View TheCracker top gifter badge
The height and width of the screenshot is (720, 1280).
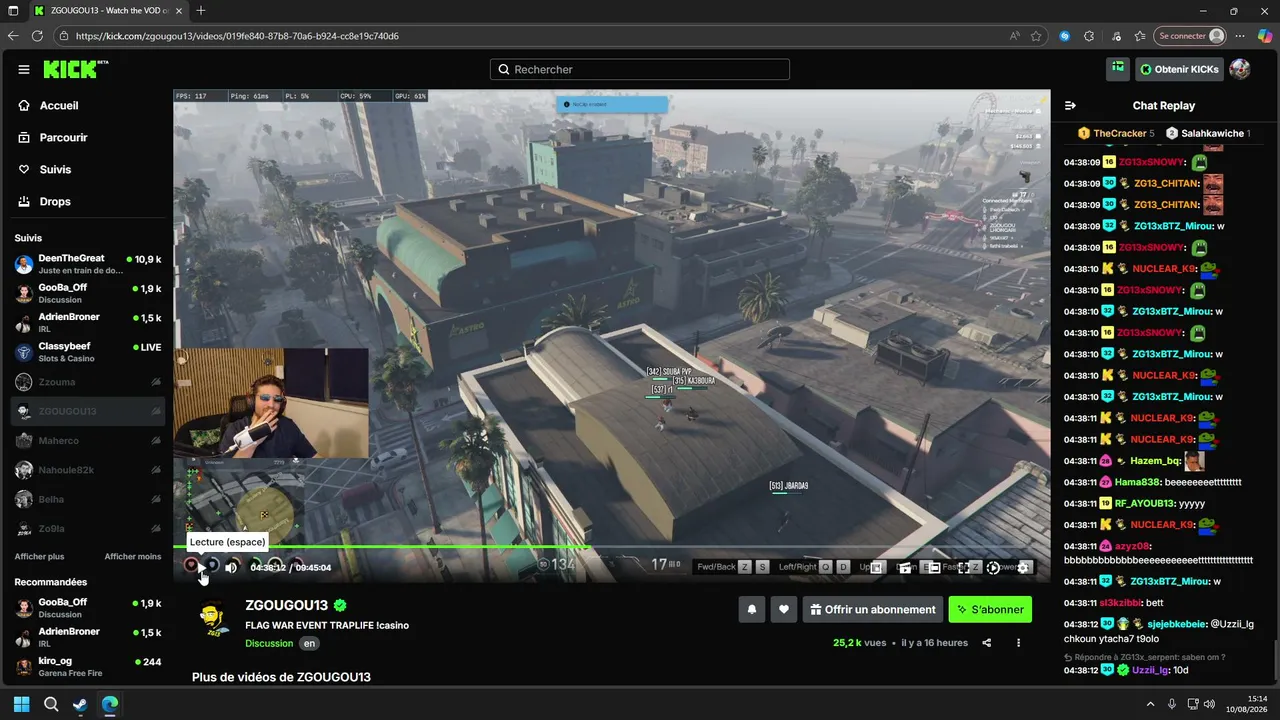coord(1116,133)
